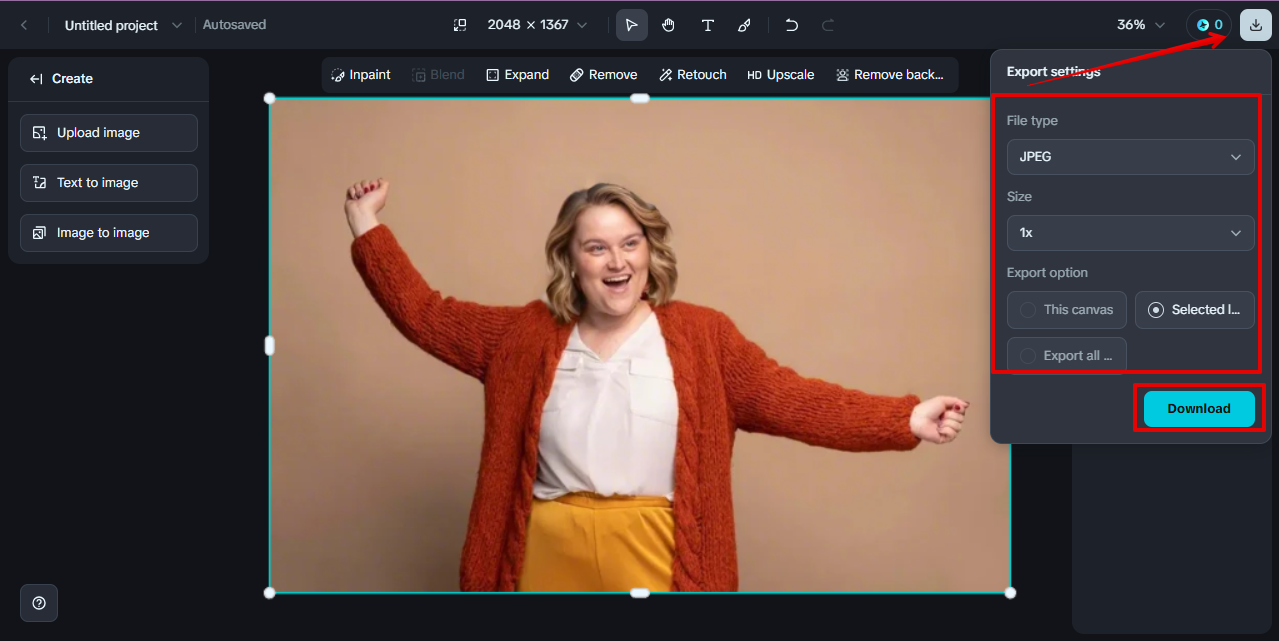Viewport: 1279px width, 641px height.
Task: Click the Download button
Action: 1199,409
